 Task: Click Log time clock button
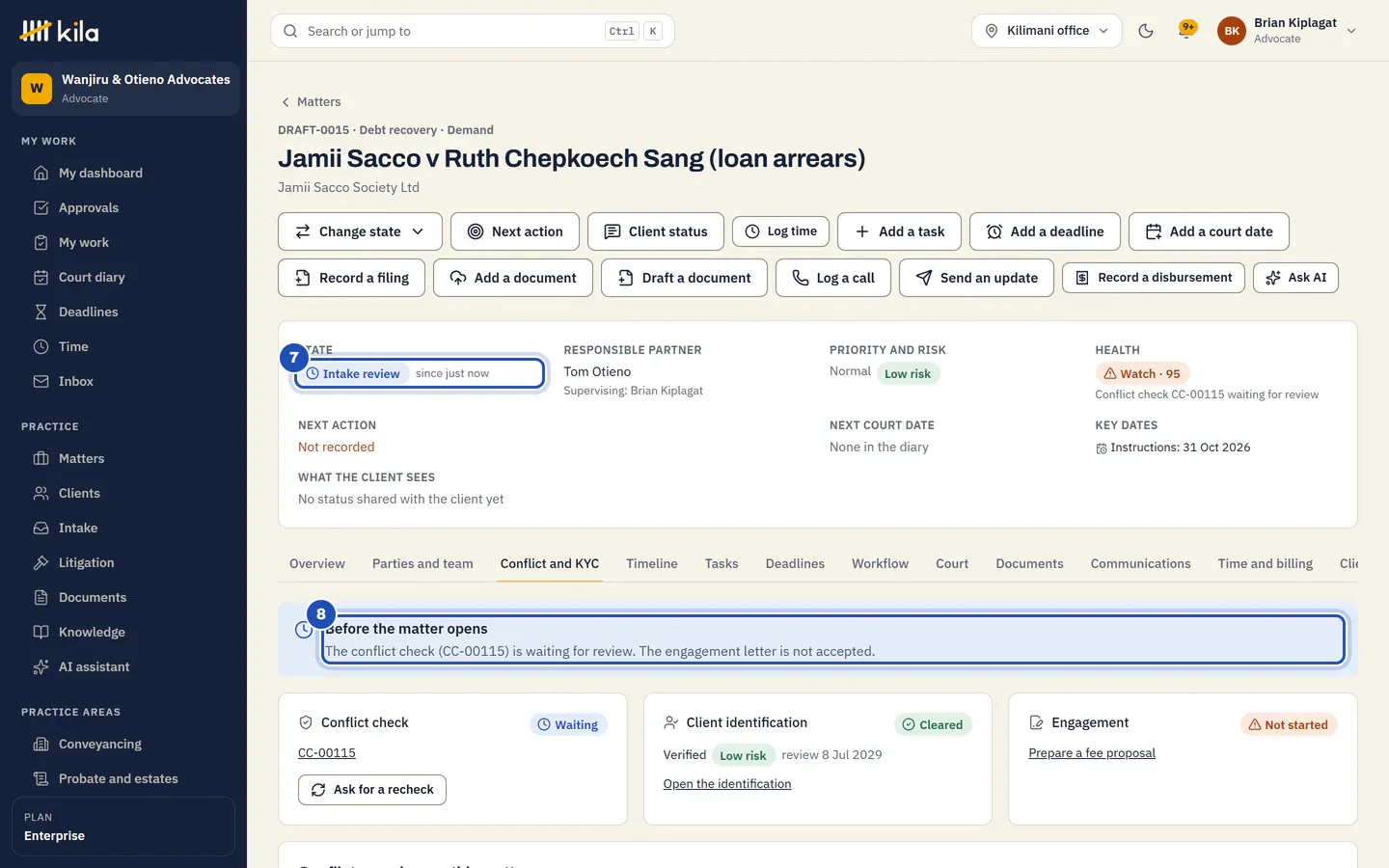(781, 231)
